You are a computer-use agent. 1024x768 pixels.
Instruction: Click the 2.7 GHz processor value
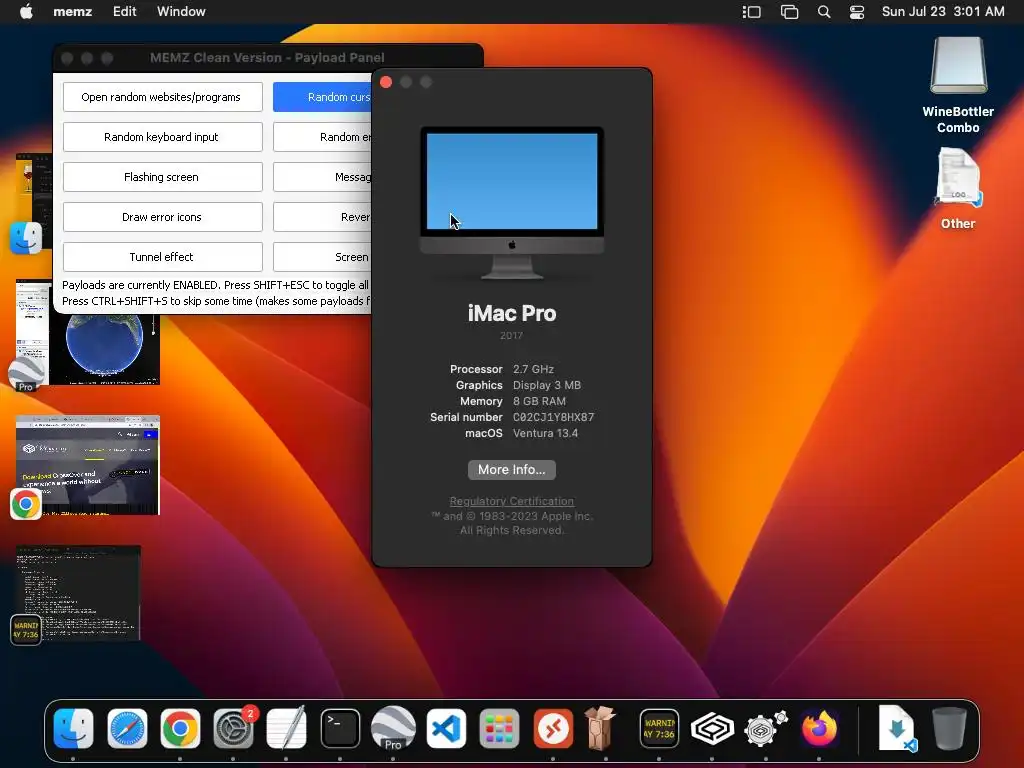pyautogui.click(x=533, y=369)
